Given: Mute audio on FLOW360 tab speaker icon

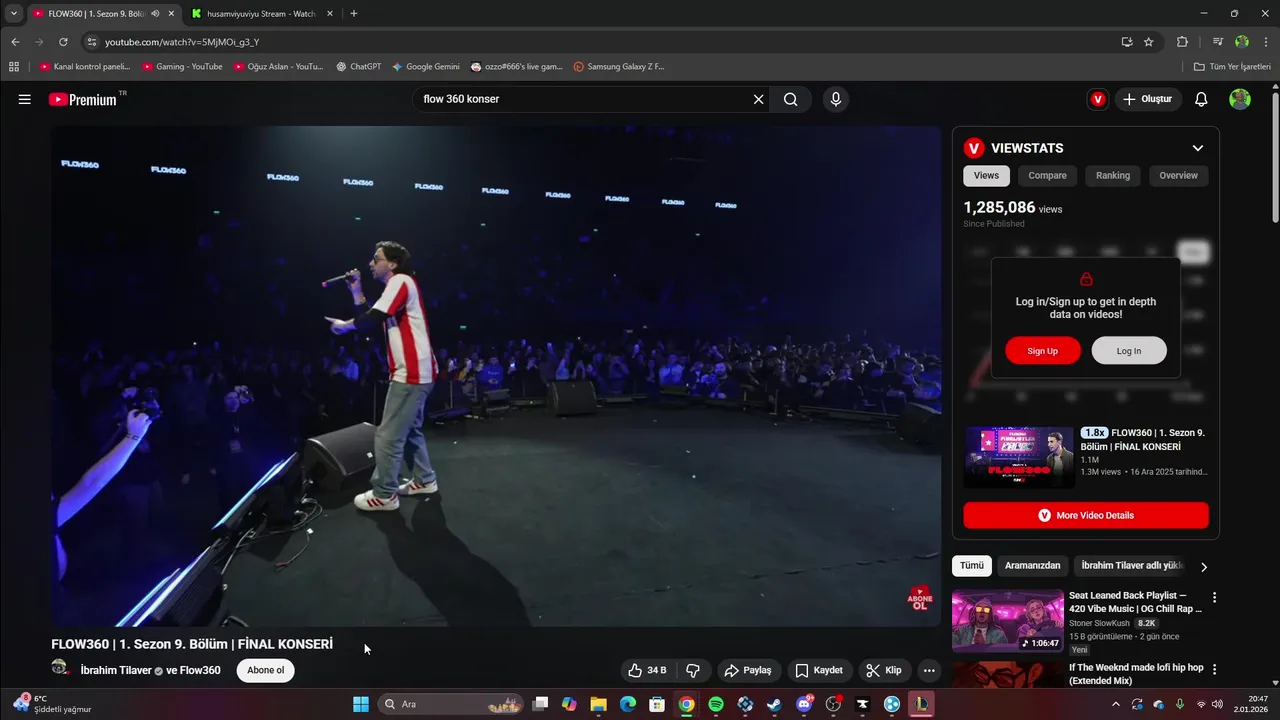Looking at the screenshot, I should (155, 14).
